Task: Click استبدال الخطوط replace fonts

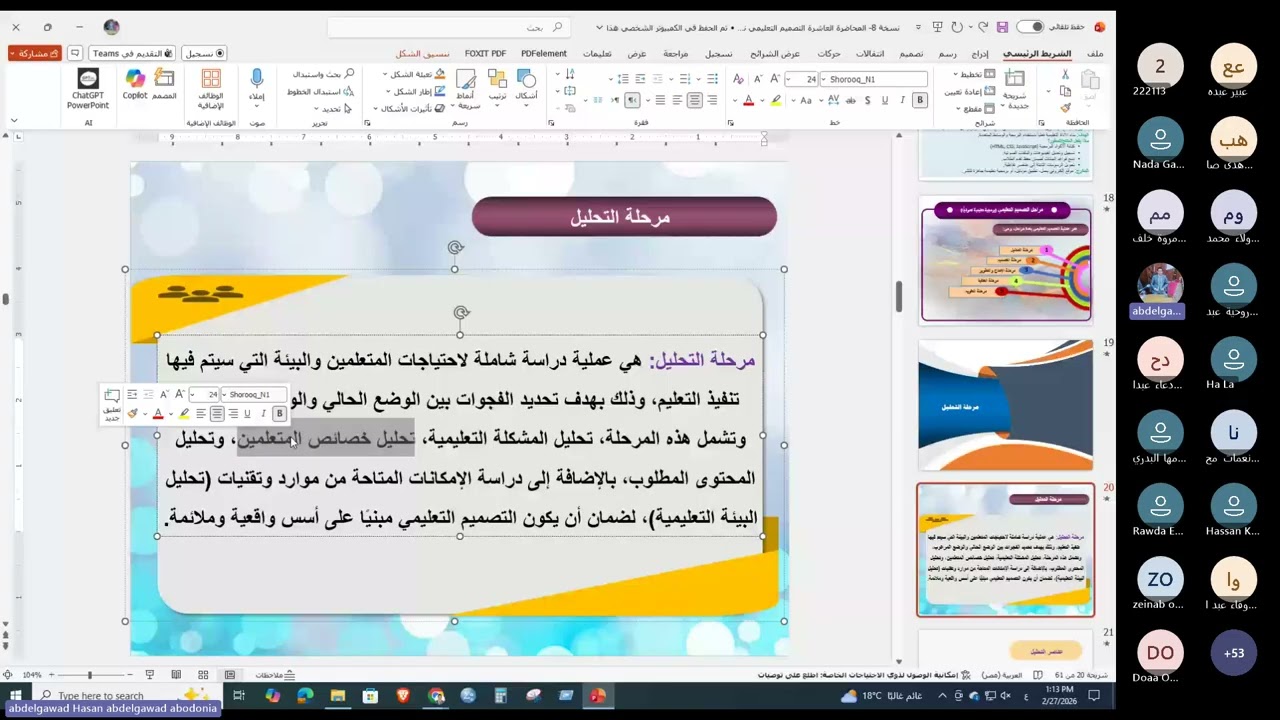Action: [320, 91]
